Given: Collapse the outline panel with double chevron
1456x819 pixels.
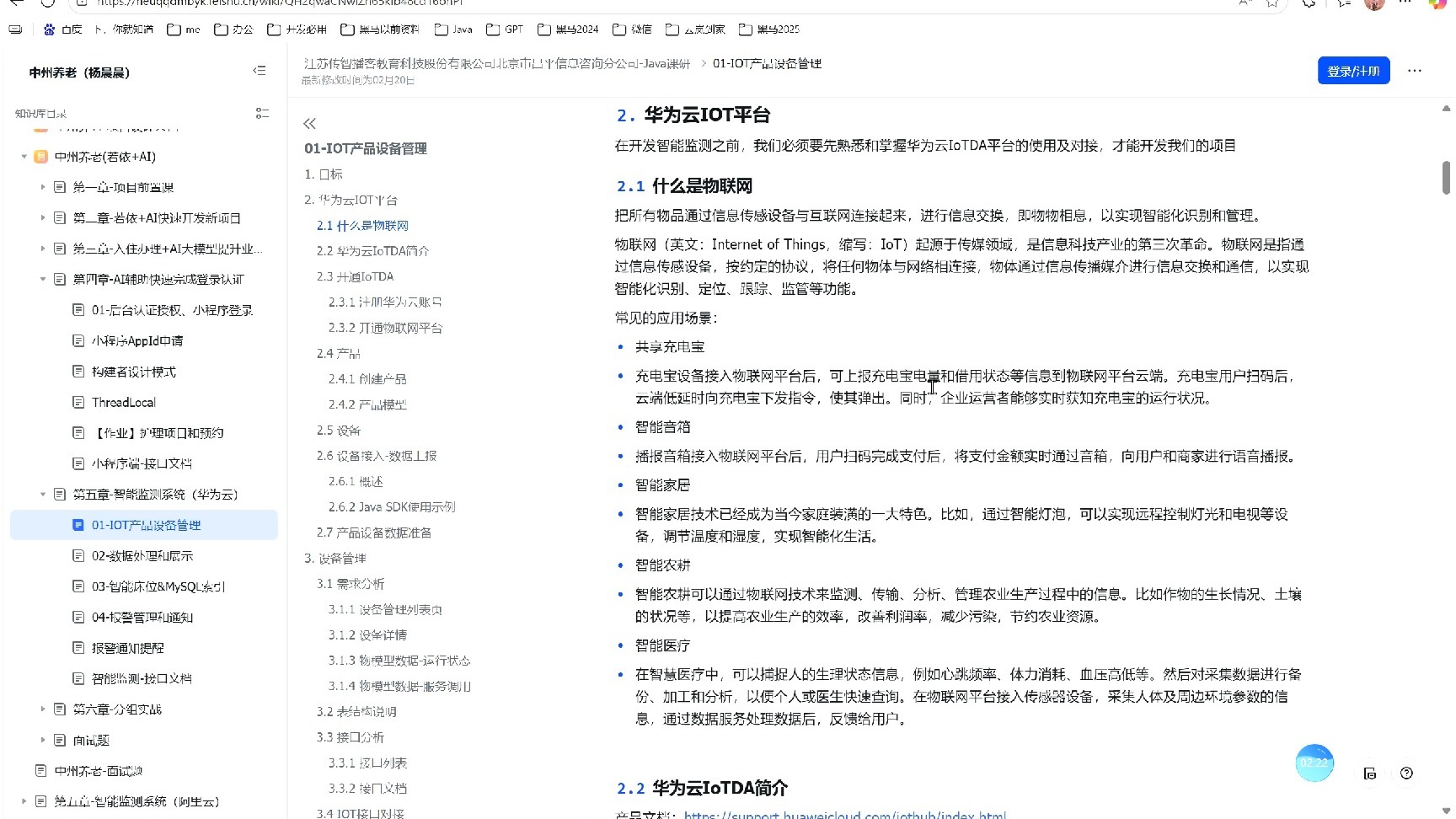Looking at the screenshot, I should [x=309, y=123].
